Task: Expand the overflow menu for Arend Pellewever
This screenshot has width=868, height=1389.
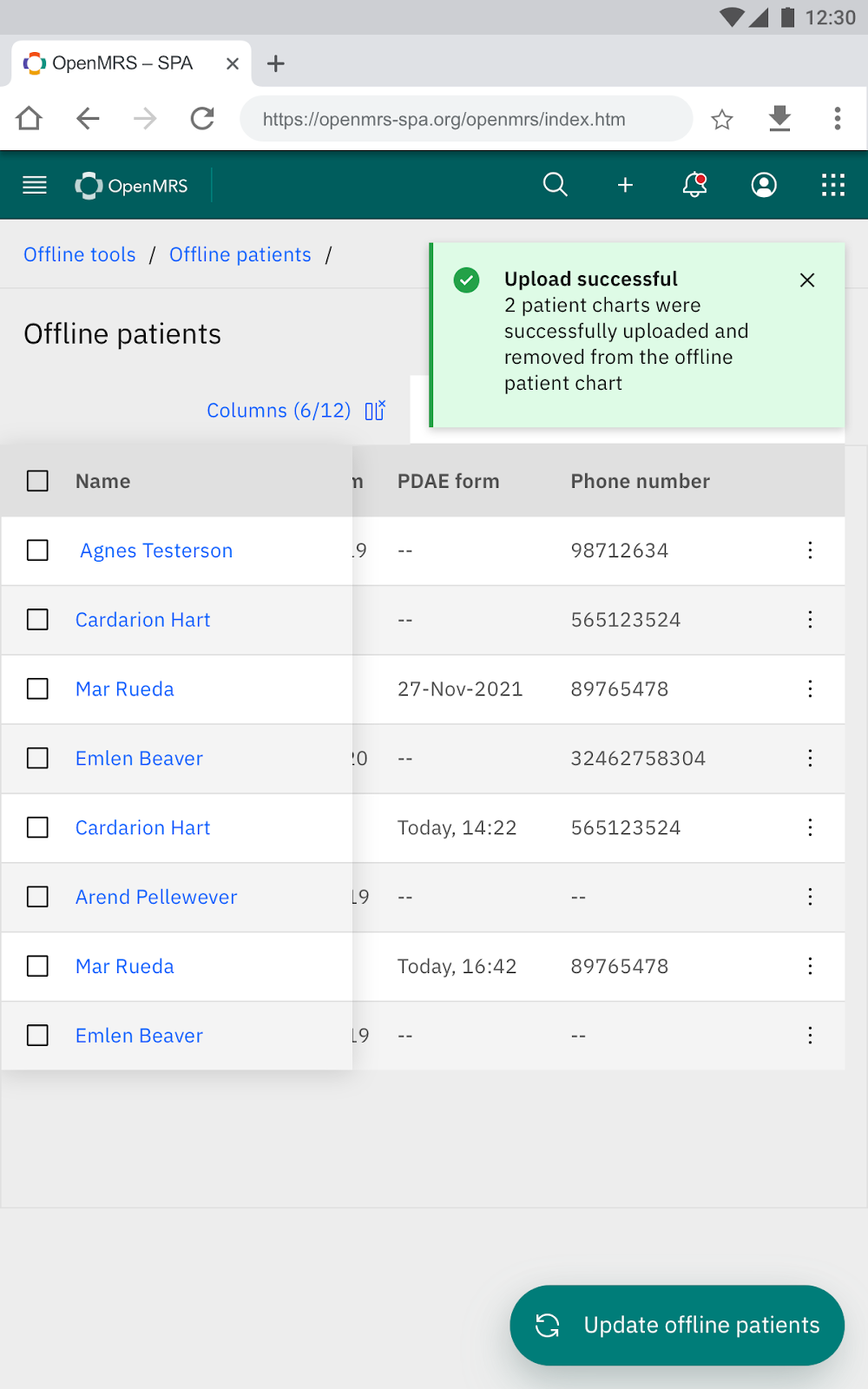Action: click(x=810, y=897)
